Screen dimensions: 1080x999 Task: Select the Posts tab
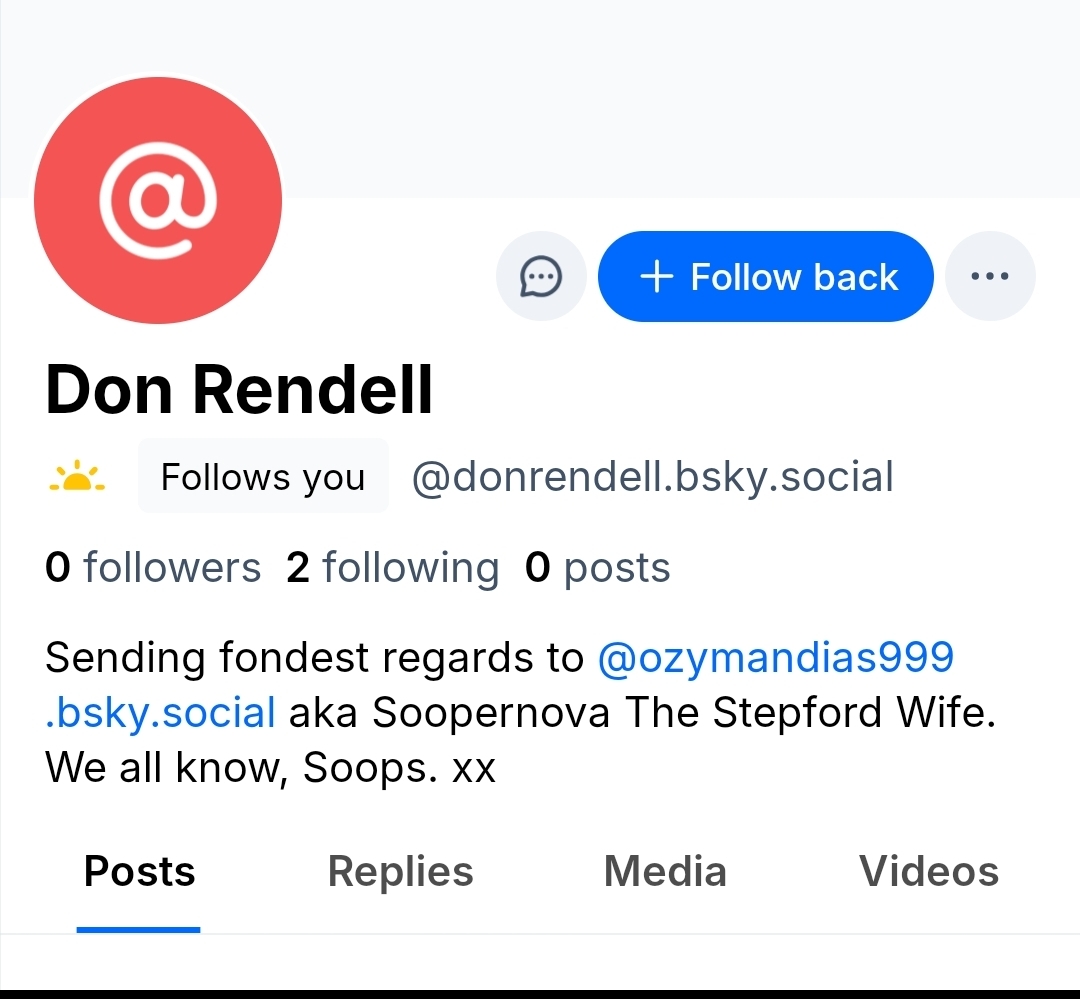[139, 872]
